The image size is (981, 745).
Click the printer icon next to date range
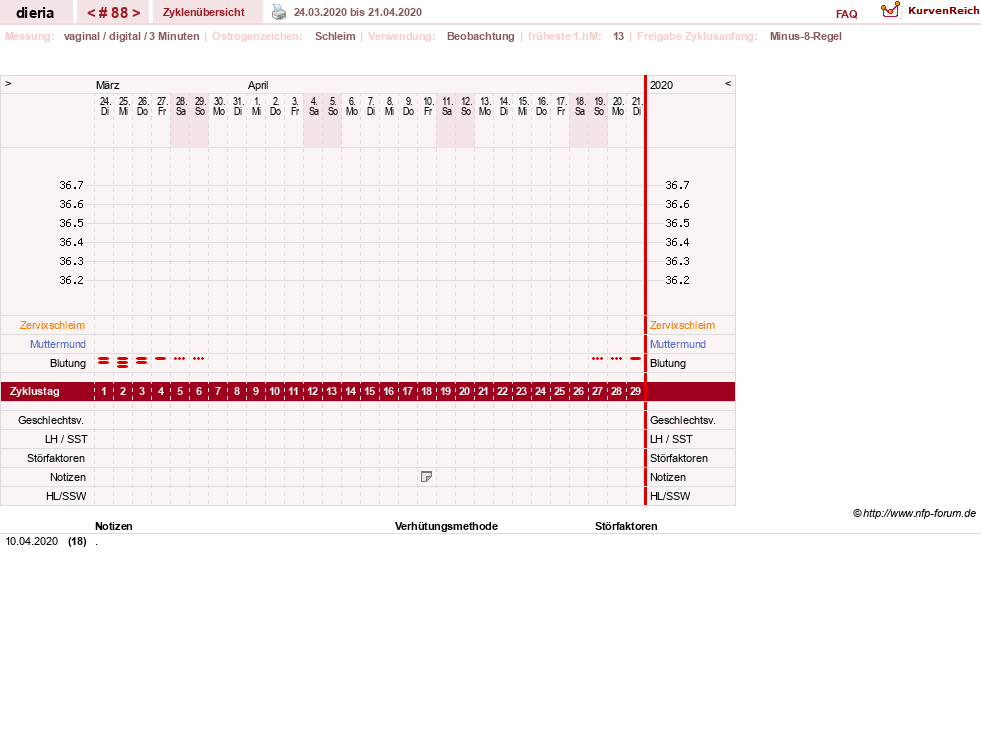(x=279, y=12)
